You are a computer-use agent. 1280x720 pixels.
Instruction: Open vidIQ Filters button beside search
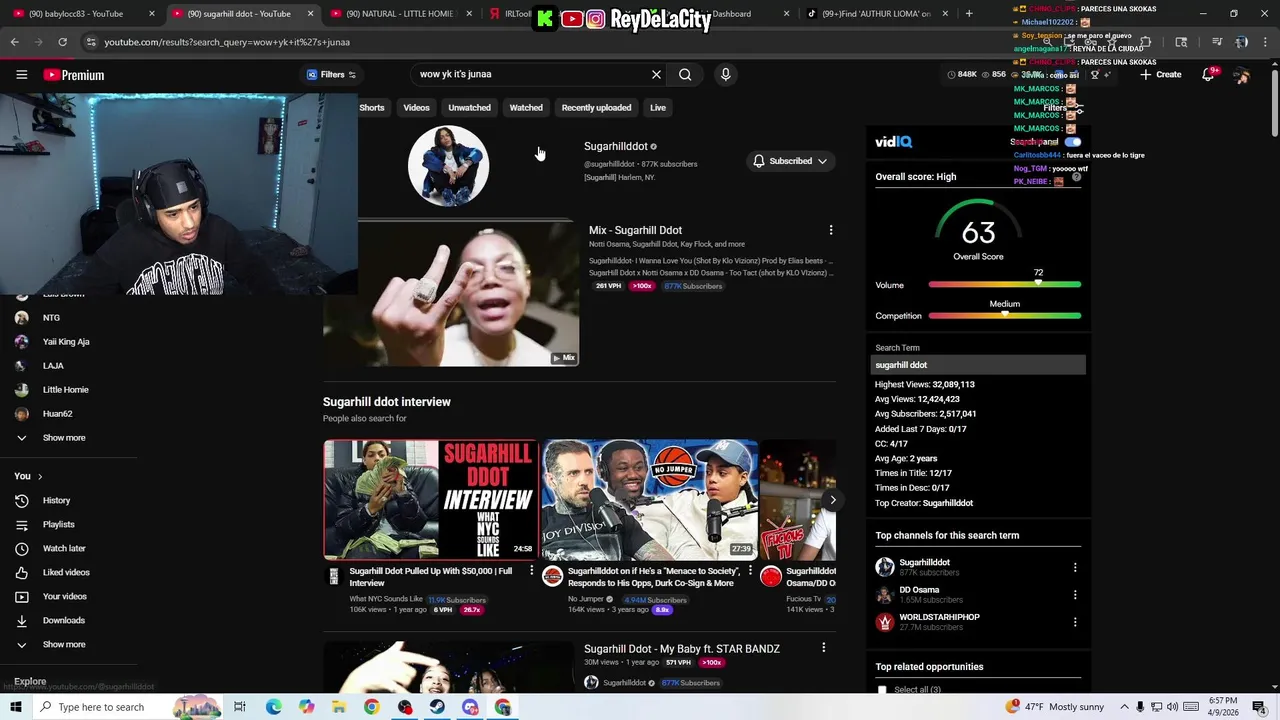click(332, 74)
